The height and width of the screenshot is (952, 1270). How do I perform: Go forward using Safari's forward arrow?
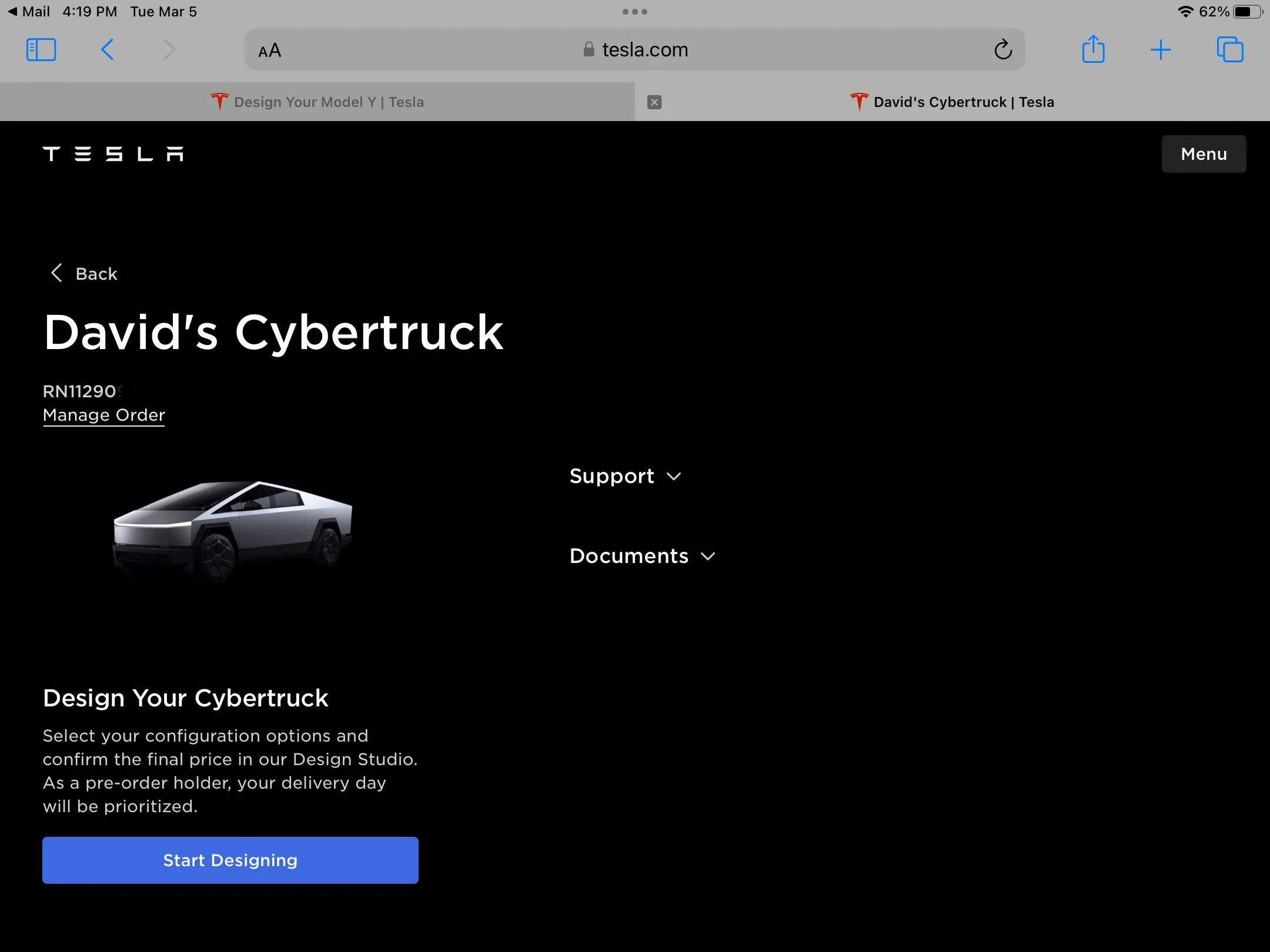point(169,50)
